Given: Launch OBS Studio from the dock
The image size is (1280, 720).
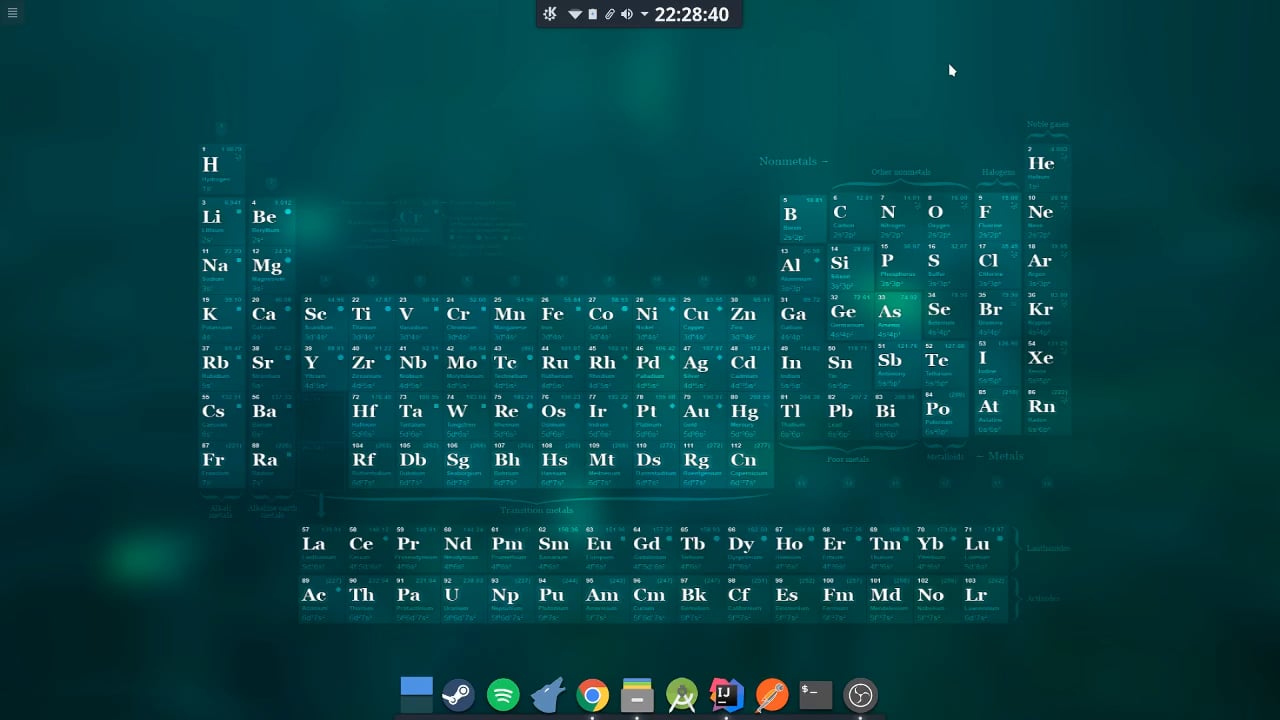Looking at the screenshot, I should point(861,695).
